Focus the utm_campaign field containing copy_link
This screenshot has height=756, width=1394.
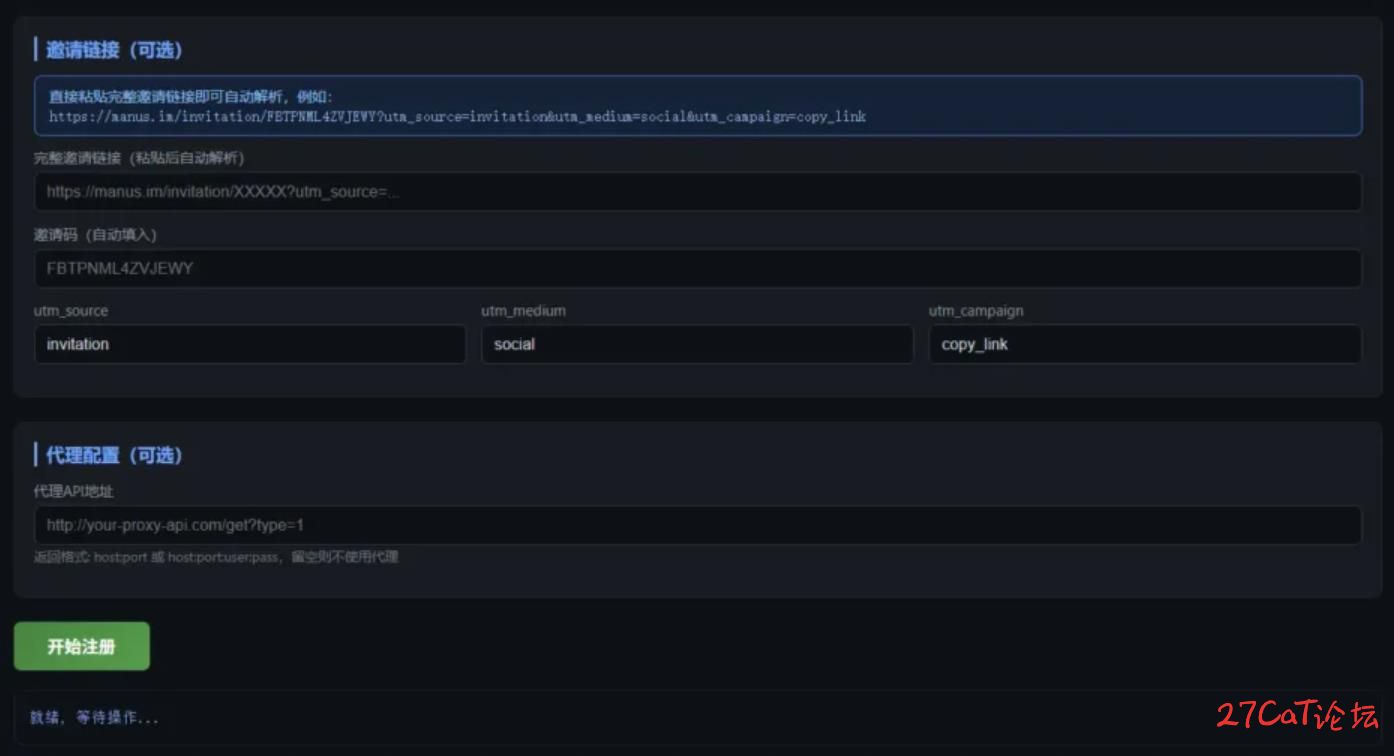1144,344
